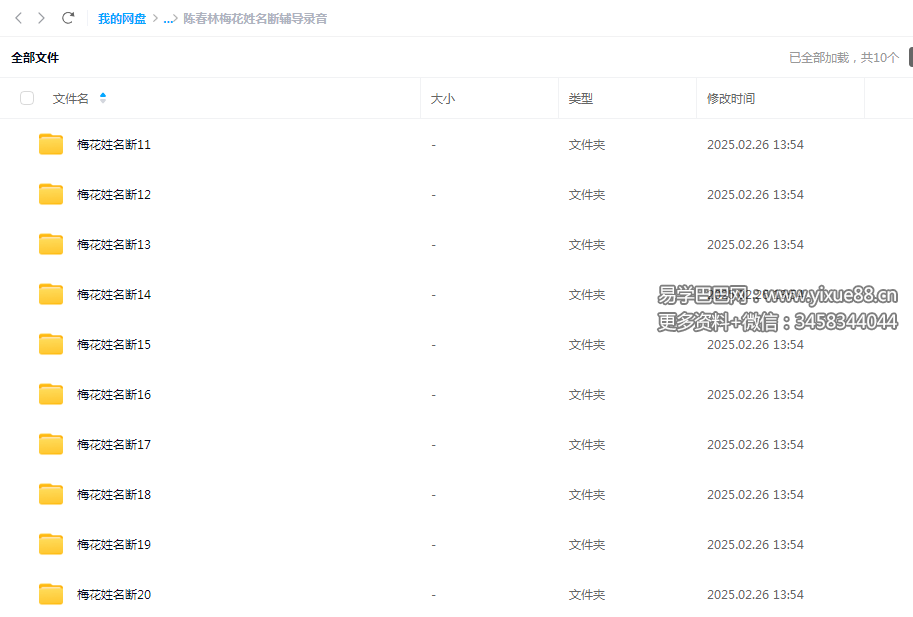The width and height of the screenshot is (913, 617).
Task: Select the 梅花姓名断14 file row
Action: click(300, 295)
